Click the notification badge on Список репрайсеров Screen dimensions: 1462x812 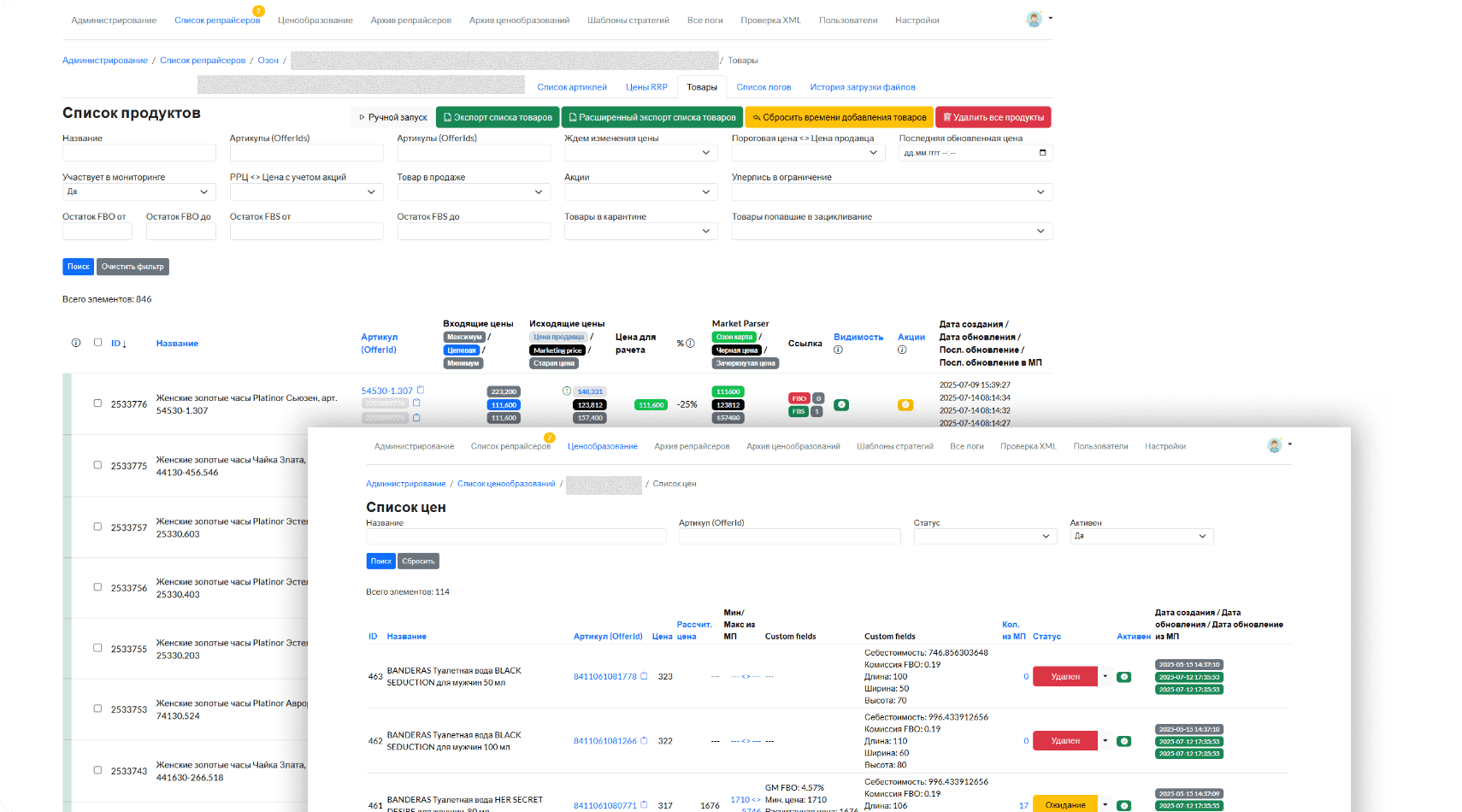pos(258,11)
